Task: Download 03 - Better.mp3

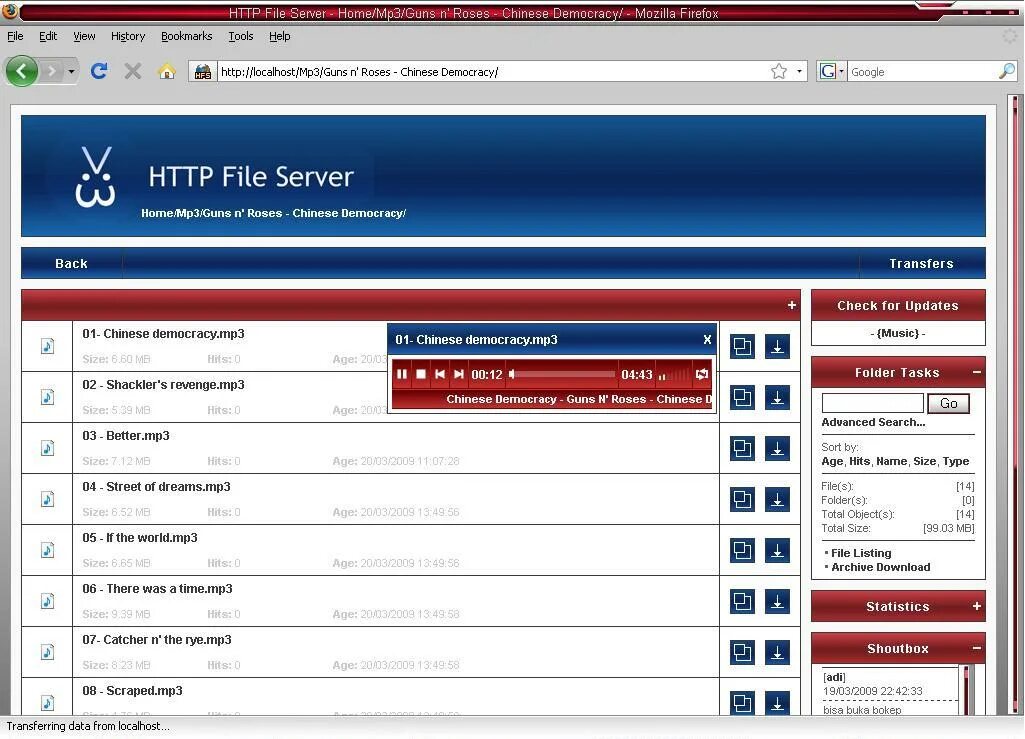Action: 777,449
